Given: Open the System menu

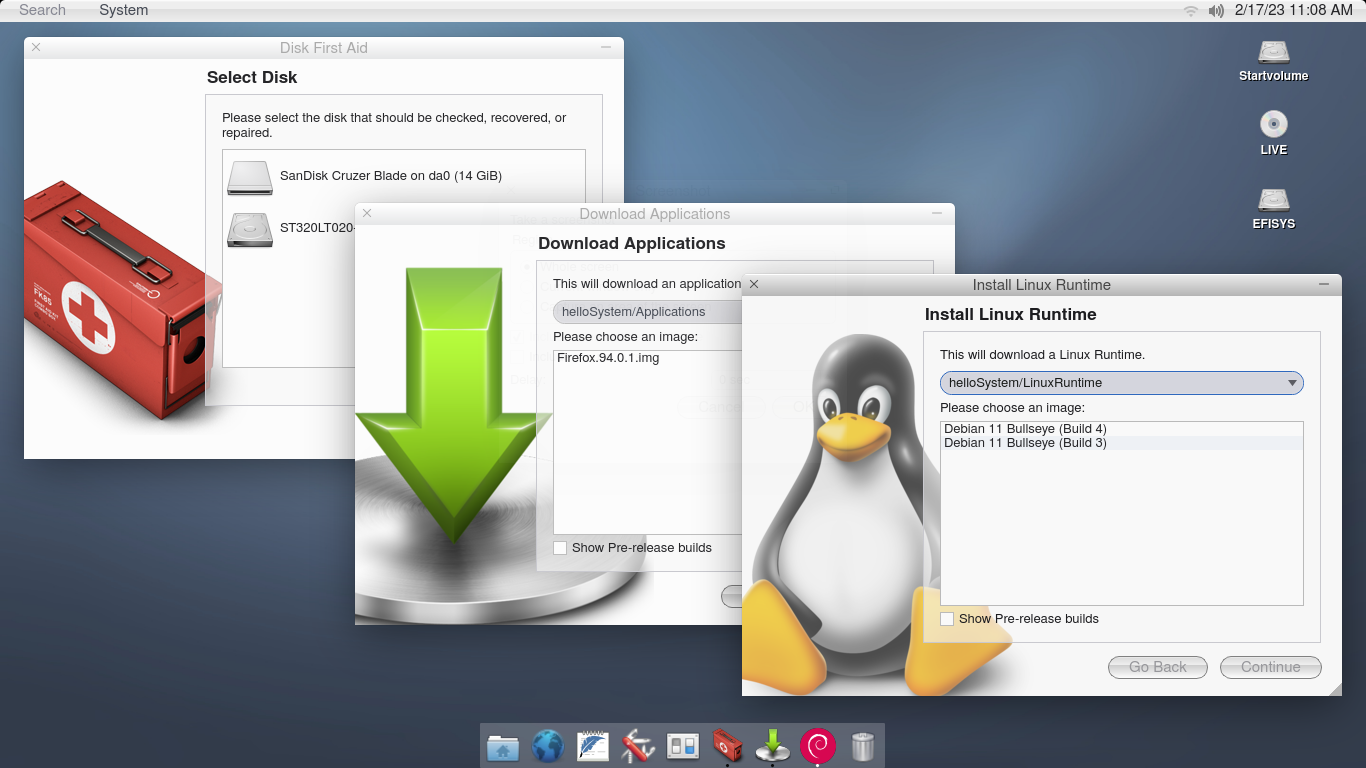Looking at the screenshot, I should (124, 10).
